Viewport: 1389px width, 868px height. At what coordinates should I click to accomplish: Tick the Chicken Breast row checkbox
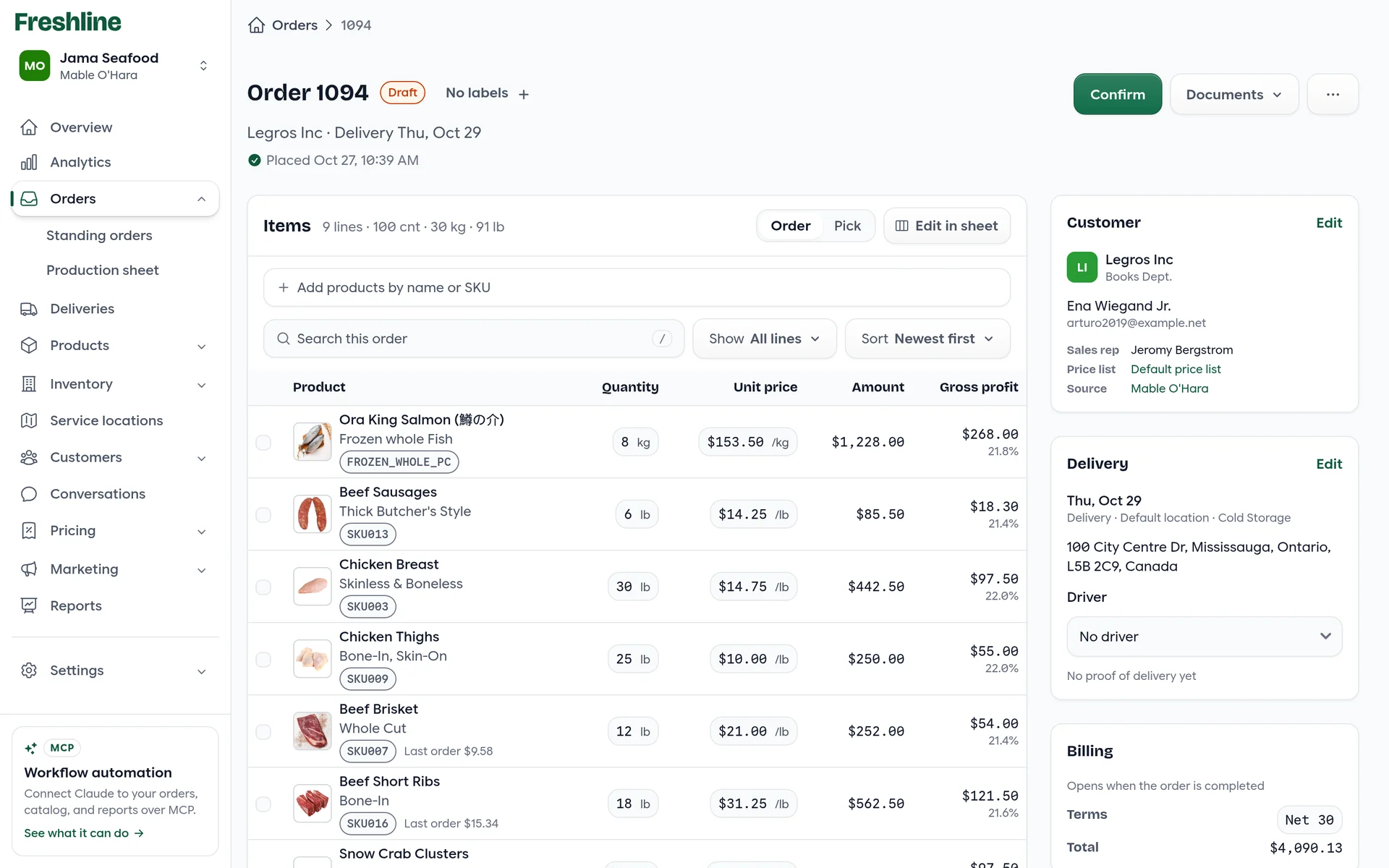(263, 587)
